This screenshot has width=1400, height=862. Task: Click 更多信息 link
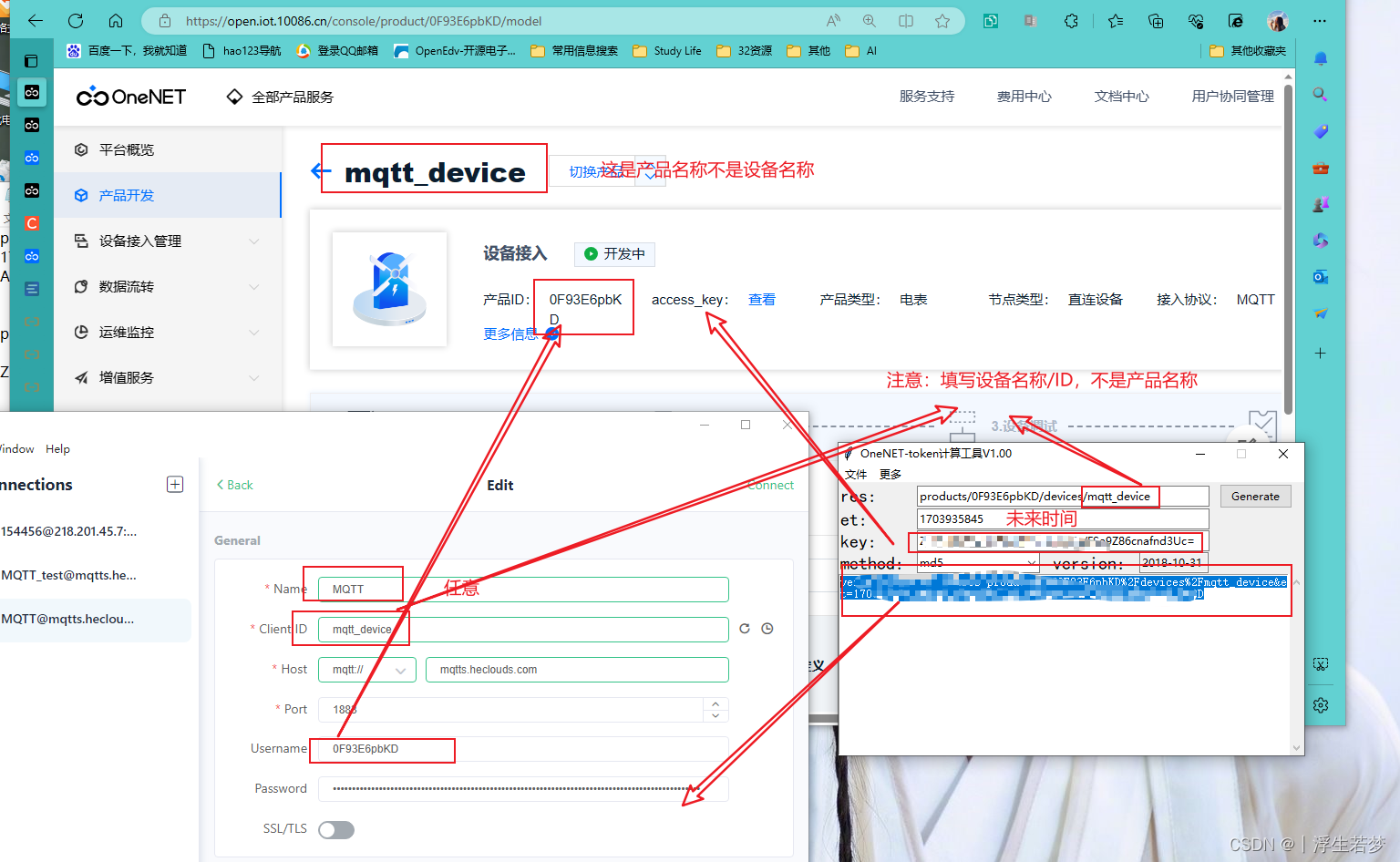click(510, 334)
